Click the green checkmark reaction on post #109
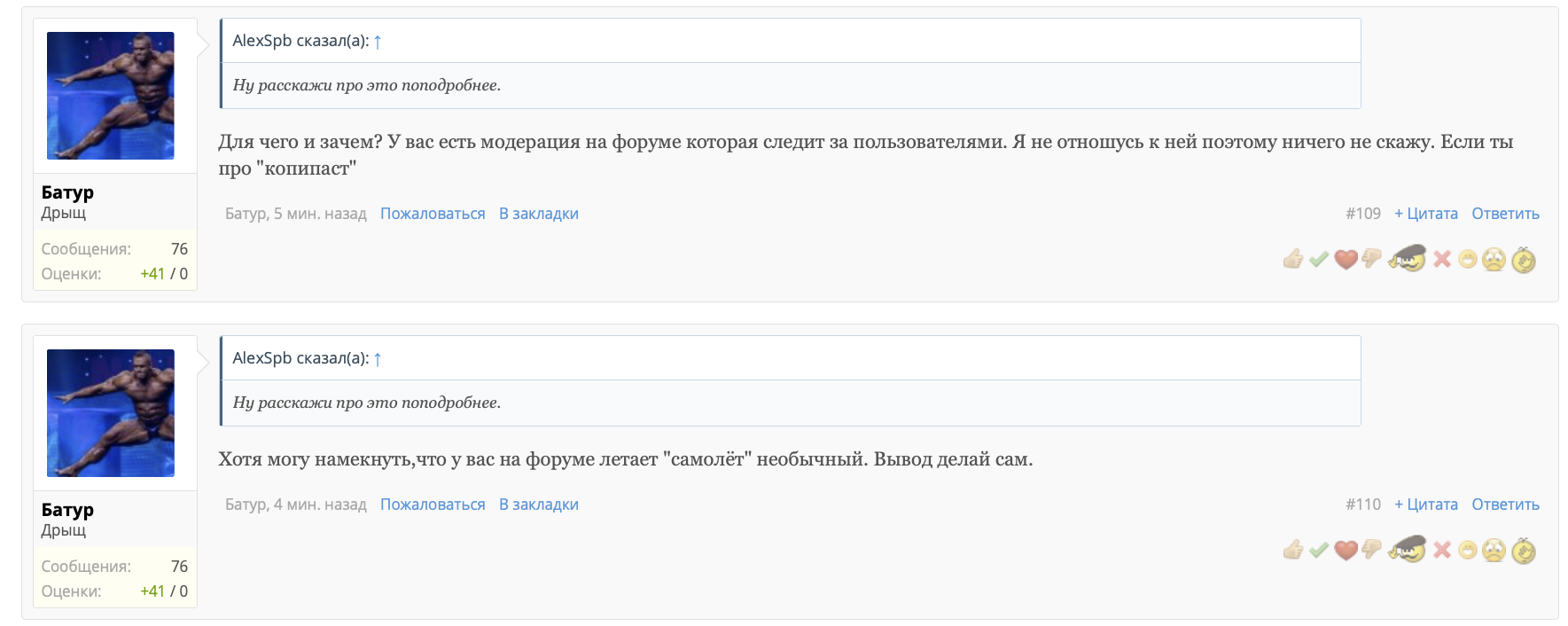This screenshot has height=626, width=1568. 1319,260
